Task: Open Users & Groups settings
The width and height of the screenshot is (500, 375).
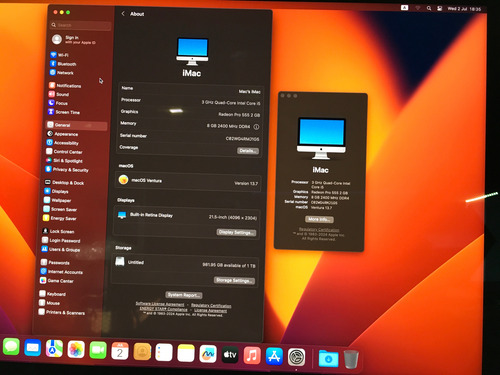Action: 61,249
